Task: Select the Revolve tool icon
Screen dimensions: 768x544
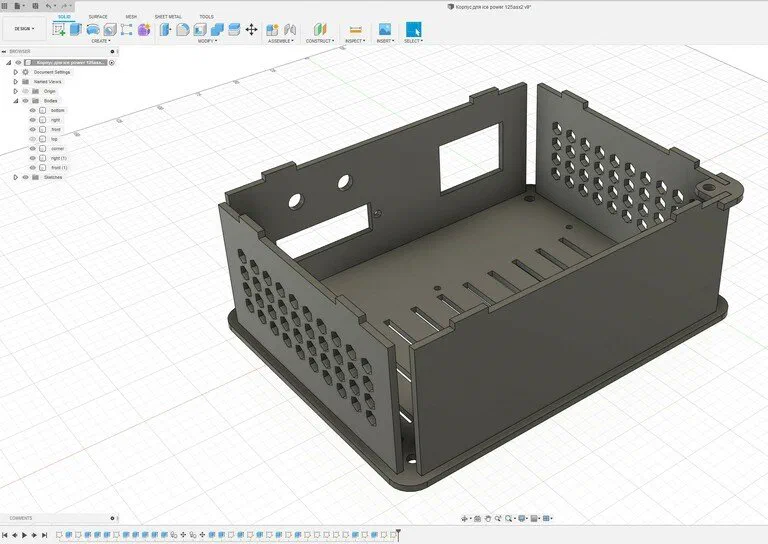Action: (x=93, y=29)
